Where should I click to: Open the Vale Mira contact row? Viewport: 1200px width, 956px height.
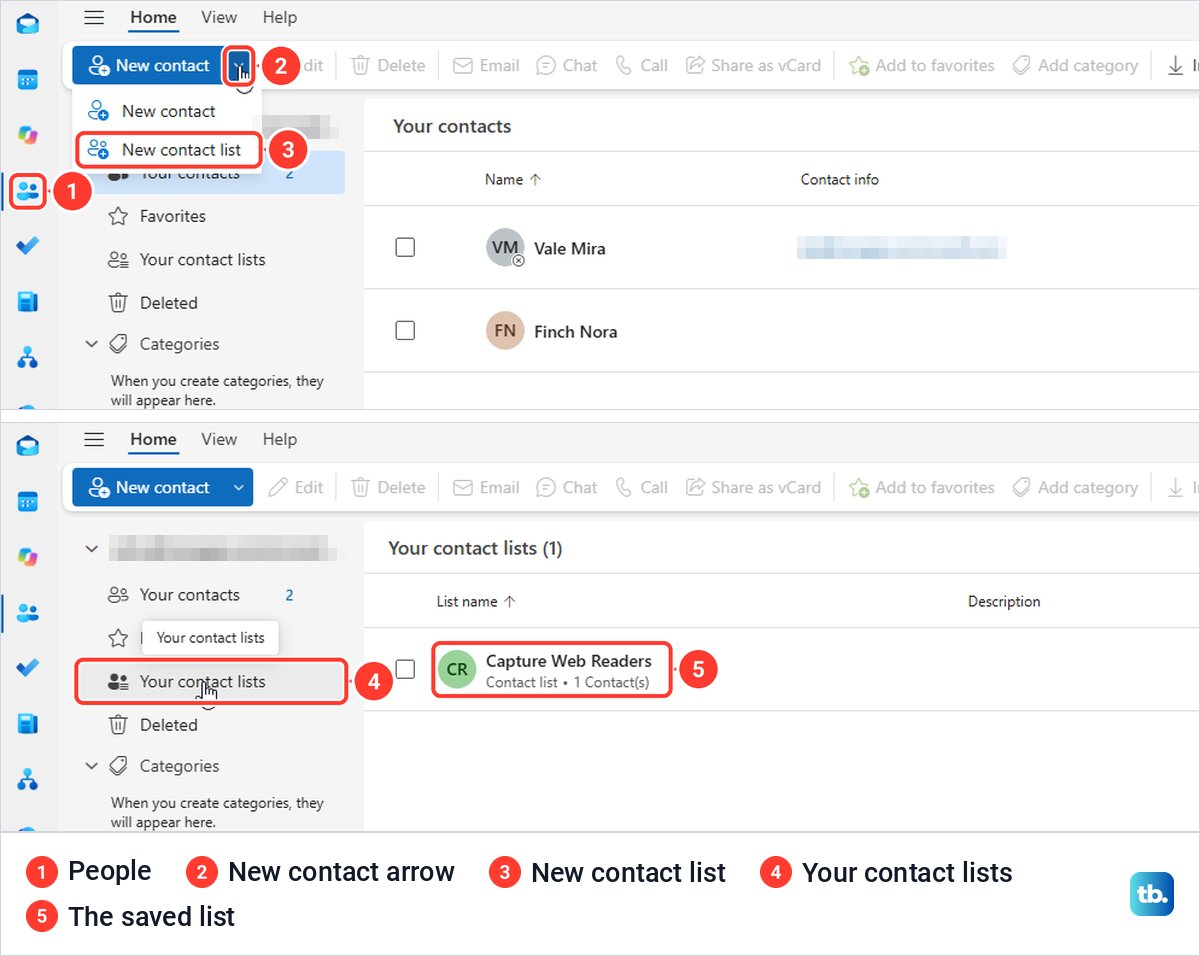(x=781, y=248)
